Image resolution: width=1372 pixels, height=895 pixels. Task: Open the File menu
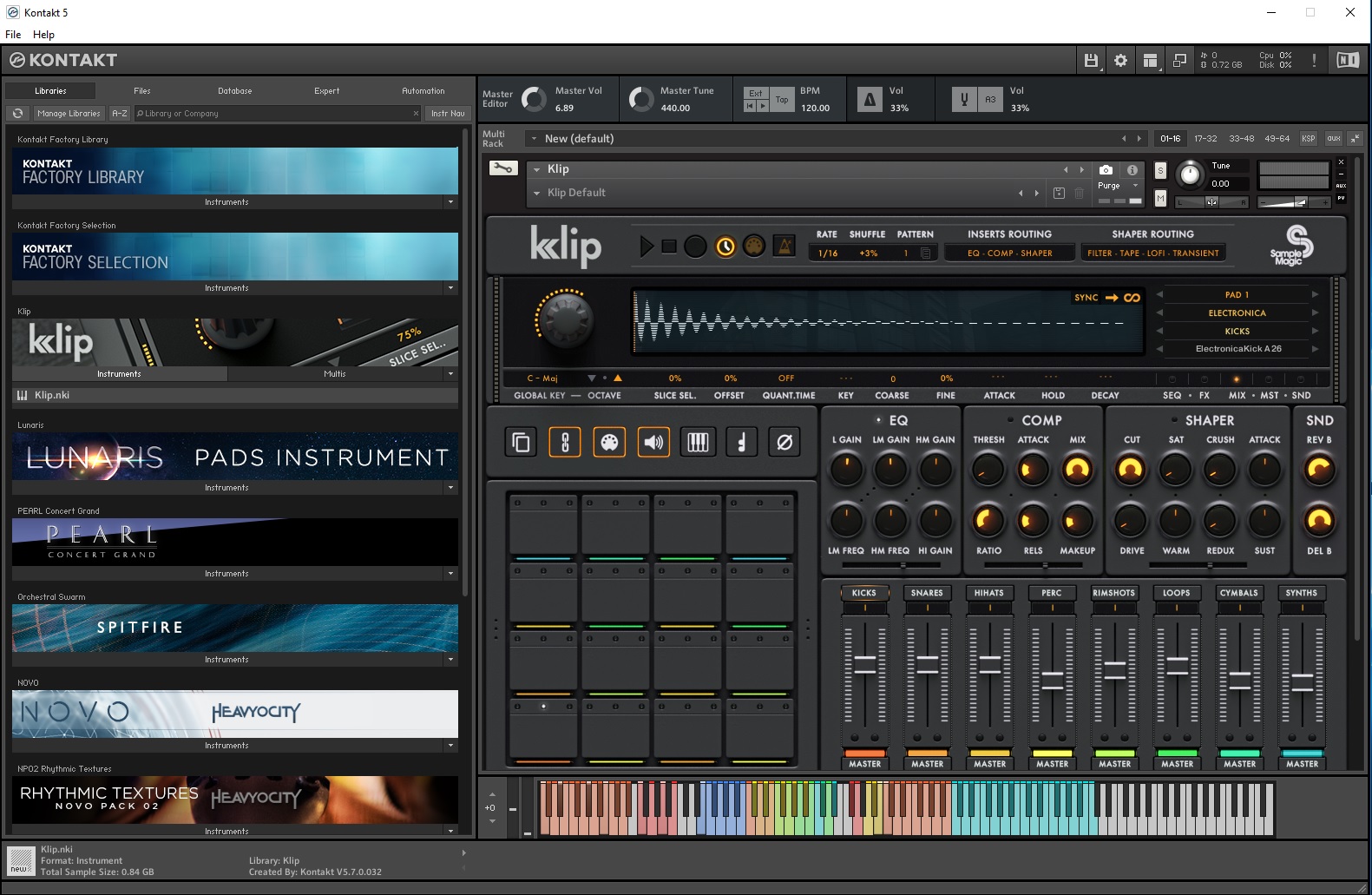tap(13, 35)
